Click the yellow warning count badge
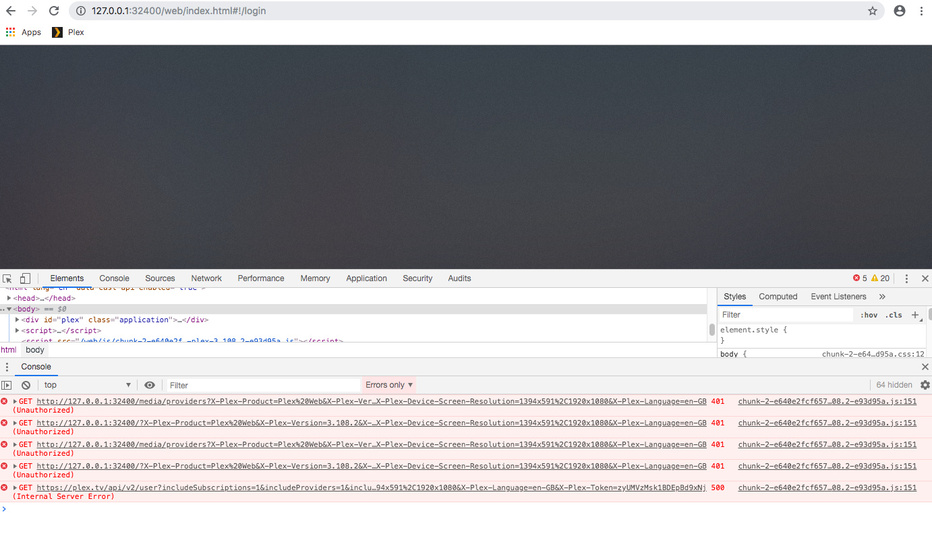Image resolution: width=932 pixels, height=536 pixels. click(880, 278)
